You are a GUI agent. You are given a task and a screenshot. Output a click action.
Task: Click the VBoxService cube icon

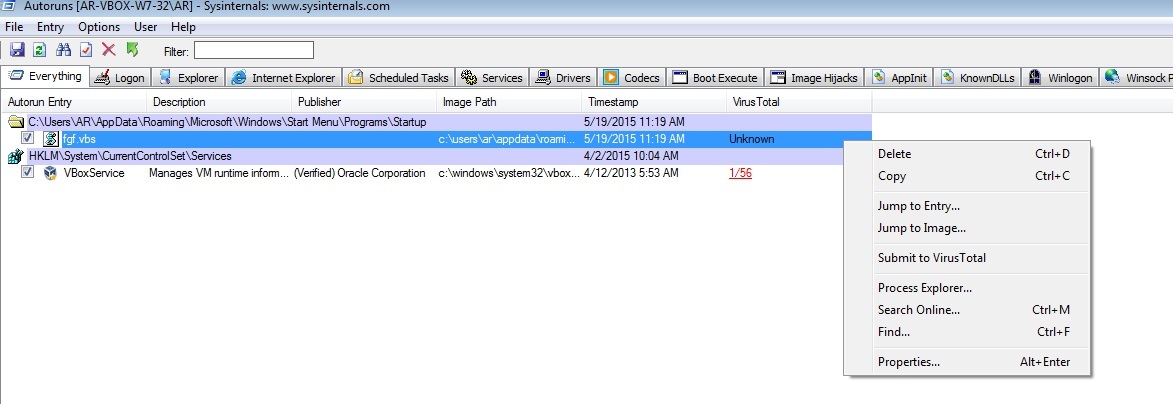click(51, 173)
